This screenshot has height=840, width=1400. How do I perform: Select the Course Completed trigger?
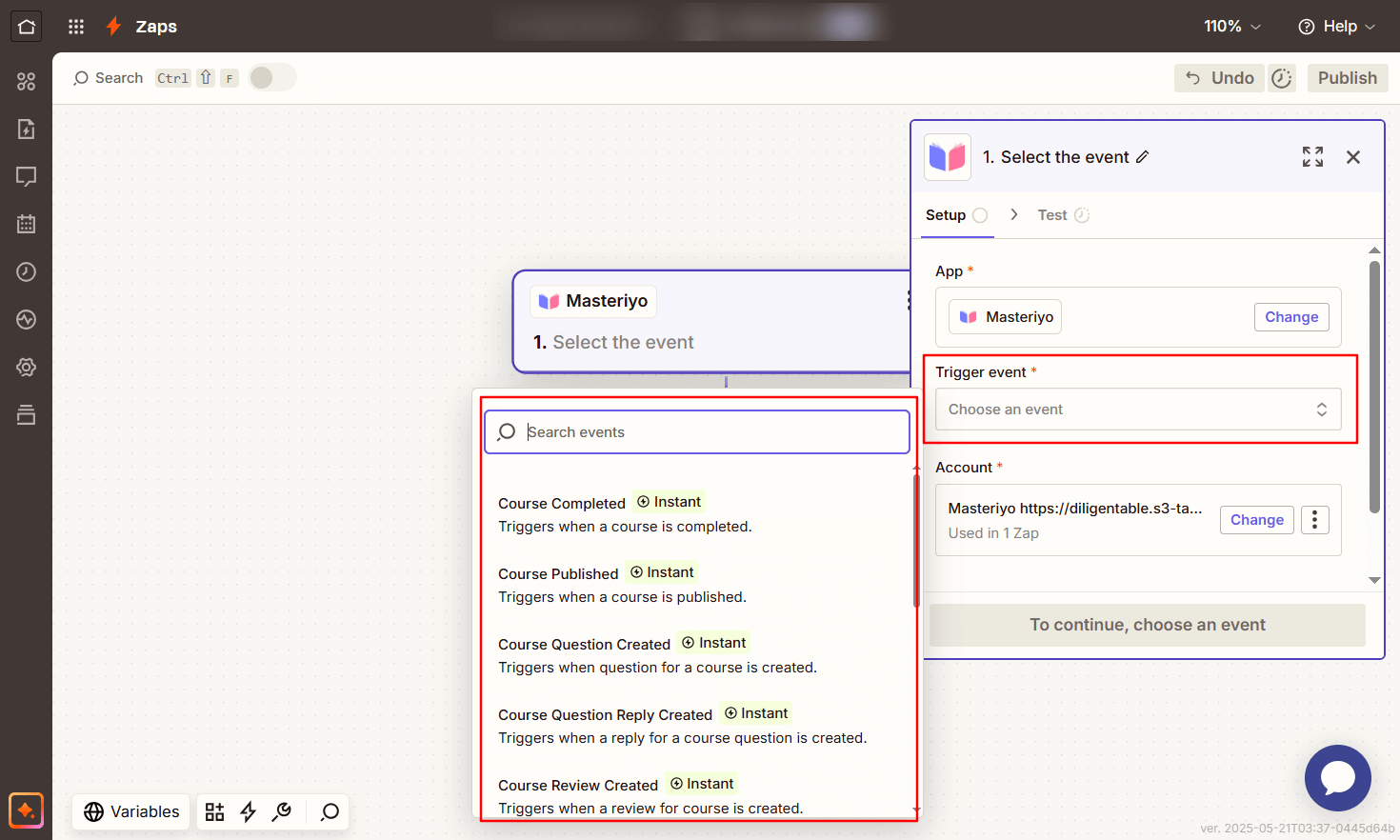[x=697, y=514]
